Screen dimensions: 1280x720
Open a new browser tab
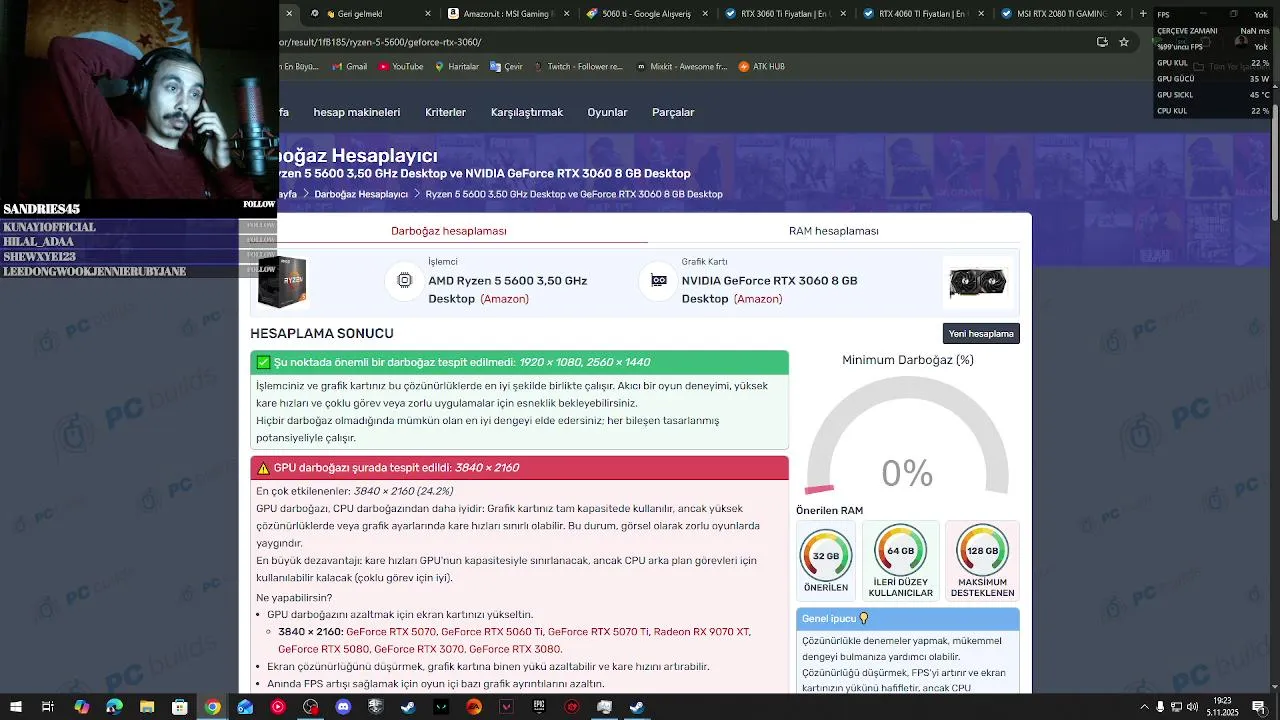[x=1143, y=14]
